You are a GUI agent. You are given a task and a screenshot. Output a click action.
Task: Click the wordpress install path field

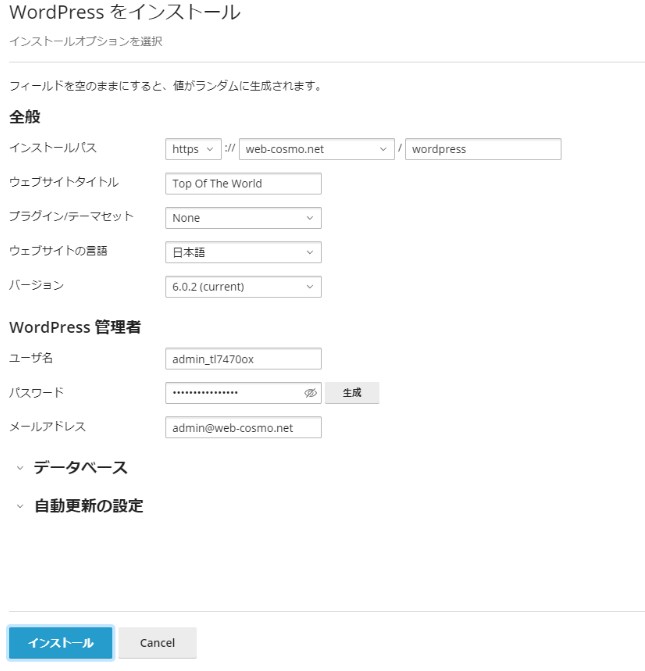pos(482,149)
